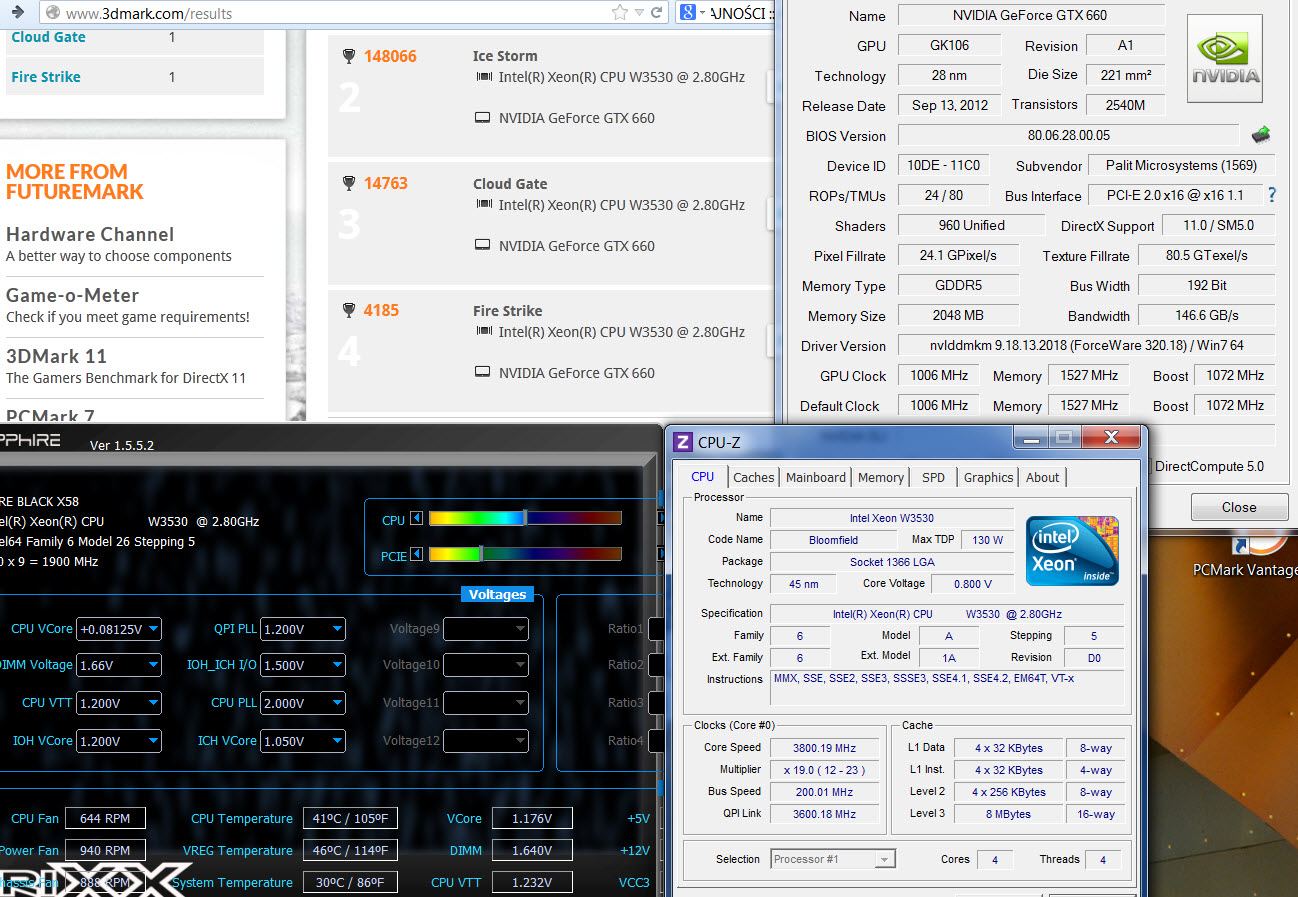Click the Voltages section label
The height and width of the screenshot is (897, 1298).
click(497, 594)
